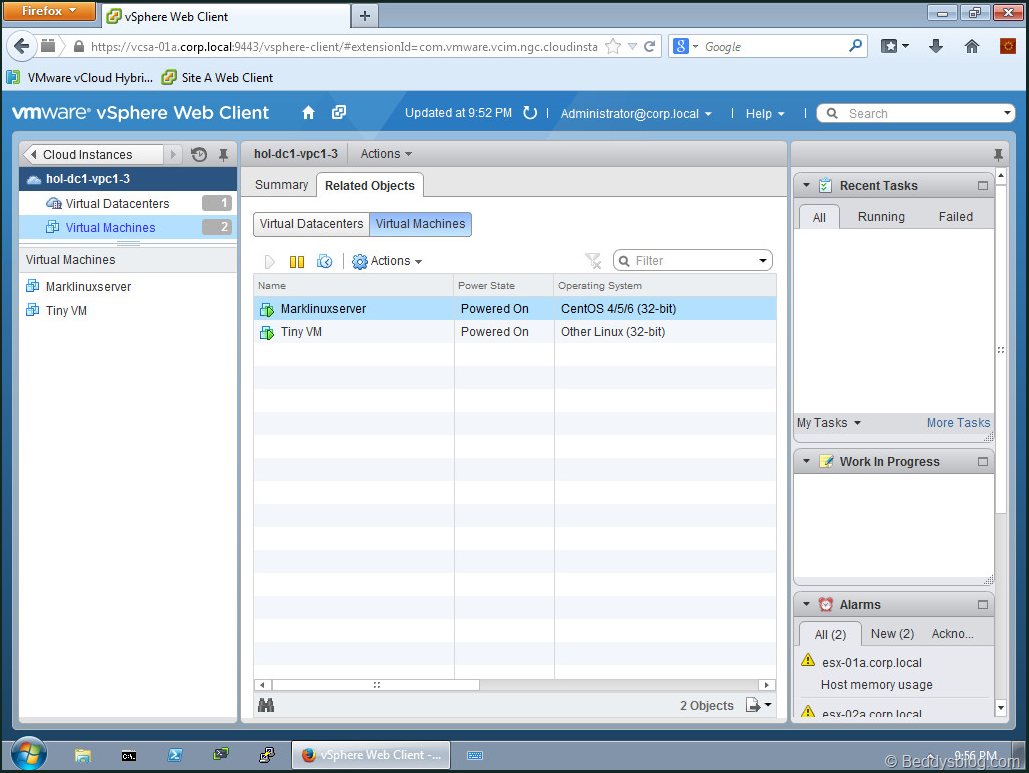The width and height of the screenshot is (1029, 773).
Task: Click inside the Filter input field
Action: pos(692,261)
